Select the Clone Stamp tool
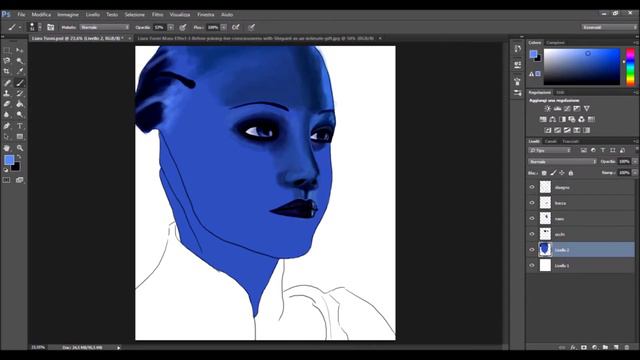Viewport: 640px width, 360px height. point(7,93)
